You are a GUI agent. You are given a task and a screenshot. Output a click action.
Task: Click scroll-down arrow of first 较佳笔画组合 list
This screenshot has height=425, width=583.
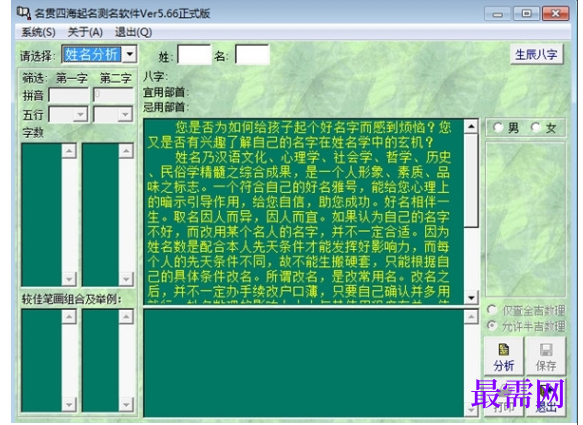click(69, 405)
